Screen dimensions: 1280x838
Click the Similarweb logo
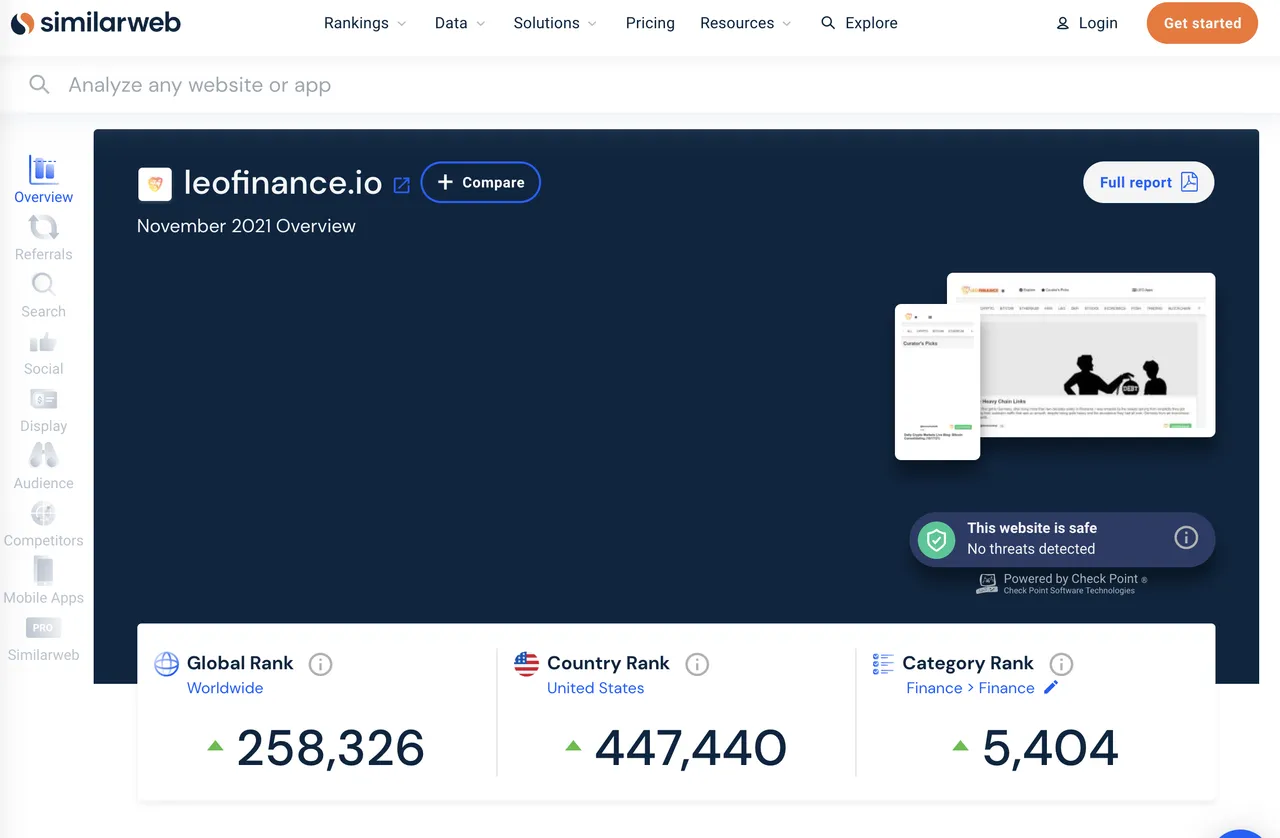(96, 23)
